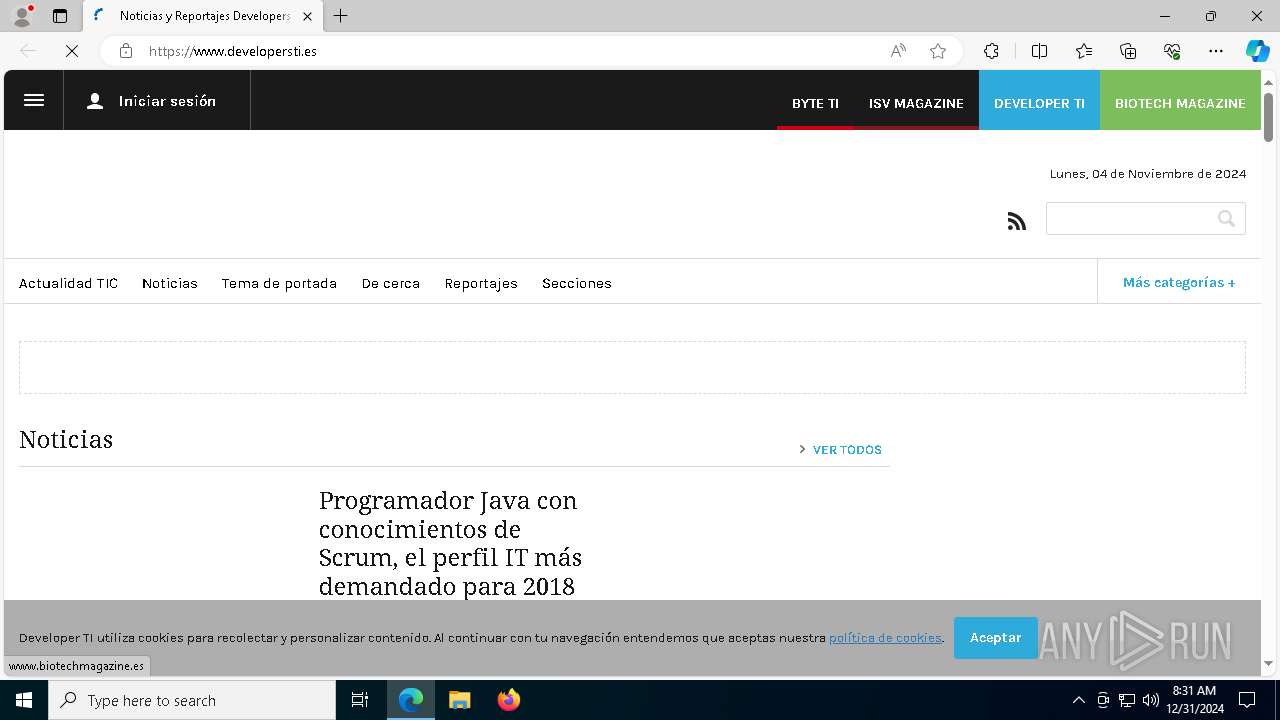
Task: Click VER TODOS link for Noticias
Action: click(847, 450)
